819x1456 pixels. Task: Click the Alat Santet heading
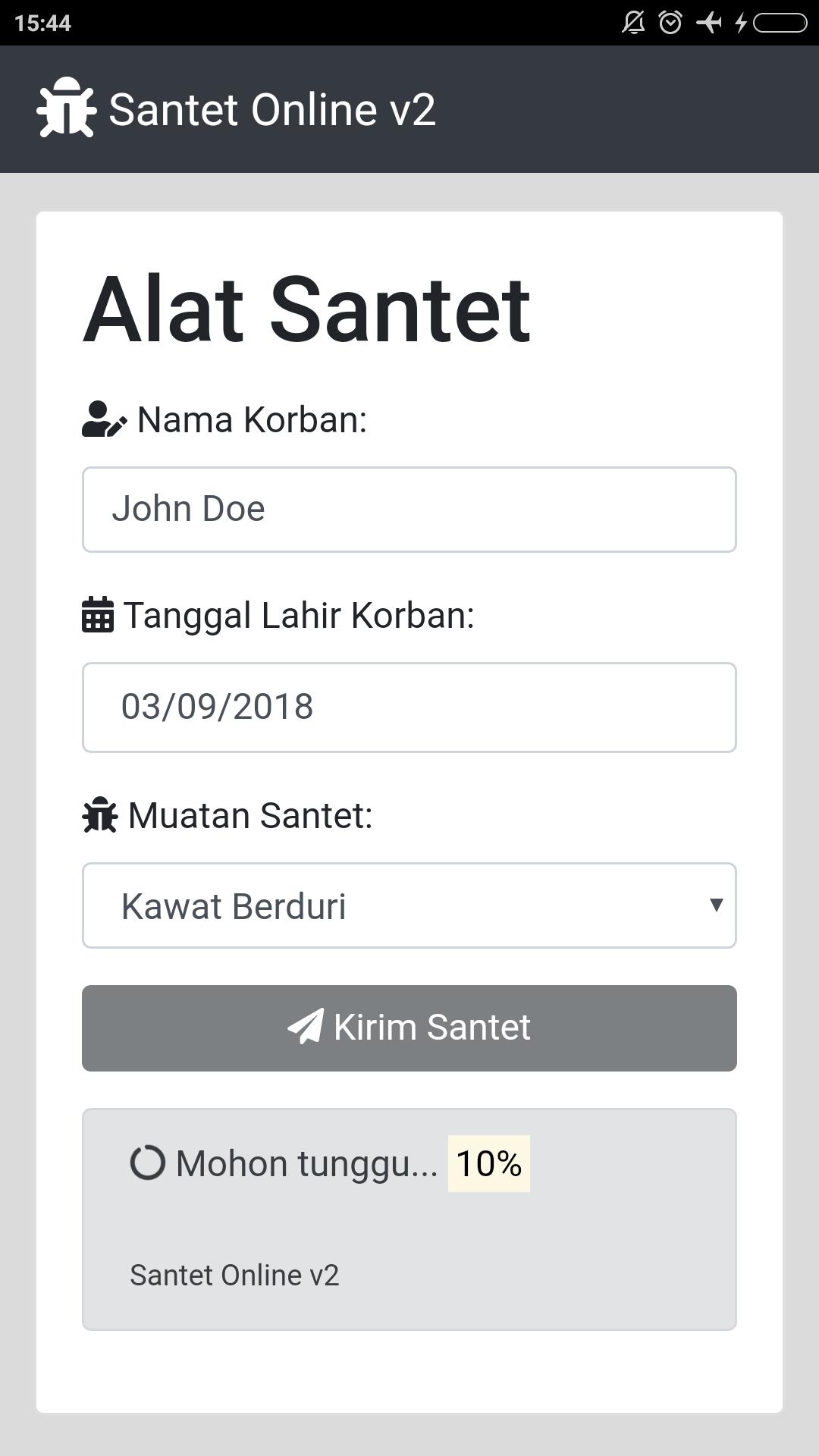[x=306, y=310]
